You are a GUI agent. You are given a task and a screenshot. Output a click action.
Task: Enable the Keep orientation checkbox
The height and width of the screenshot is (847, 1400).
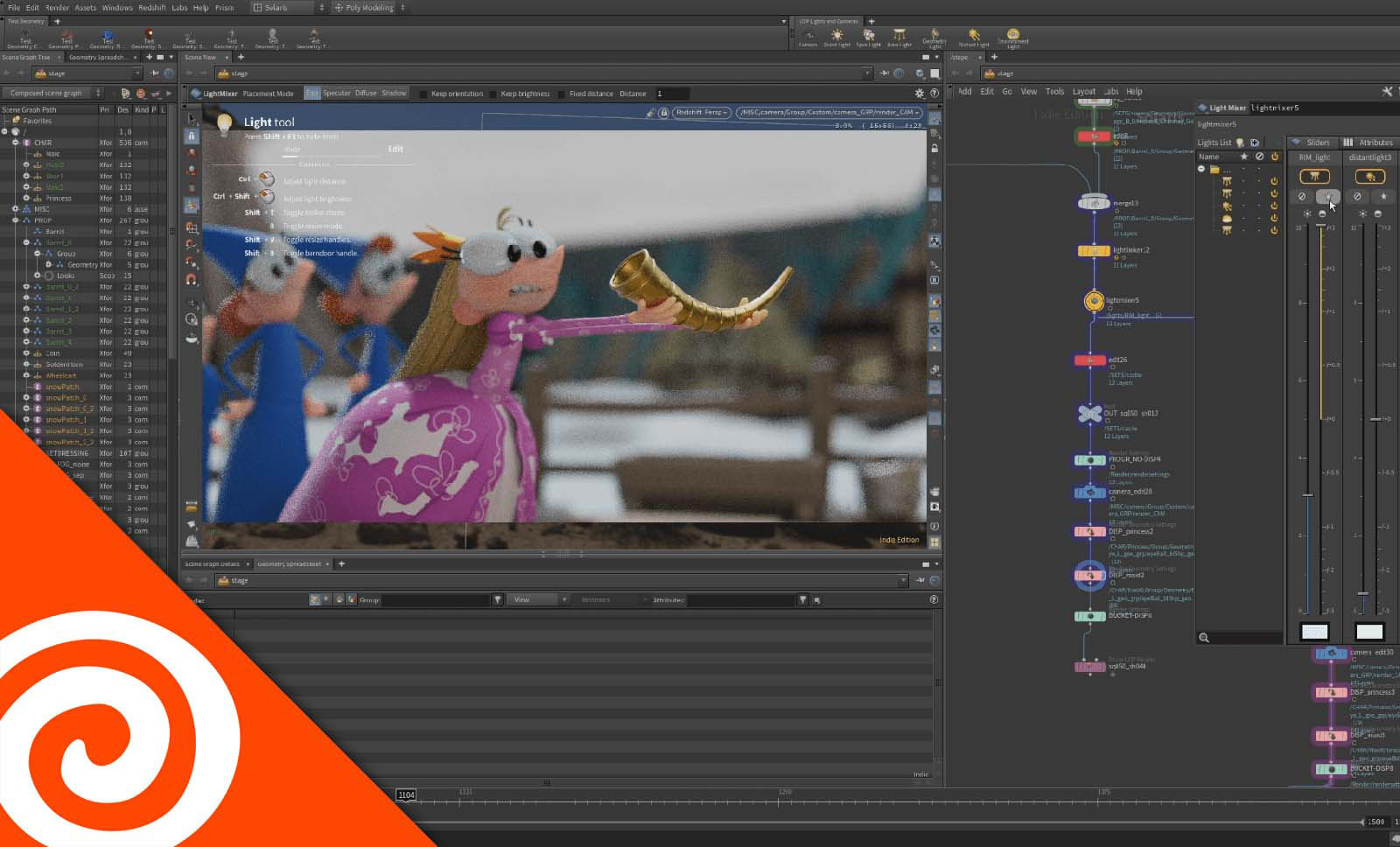point(423,94)
